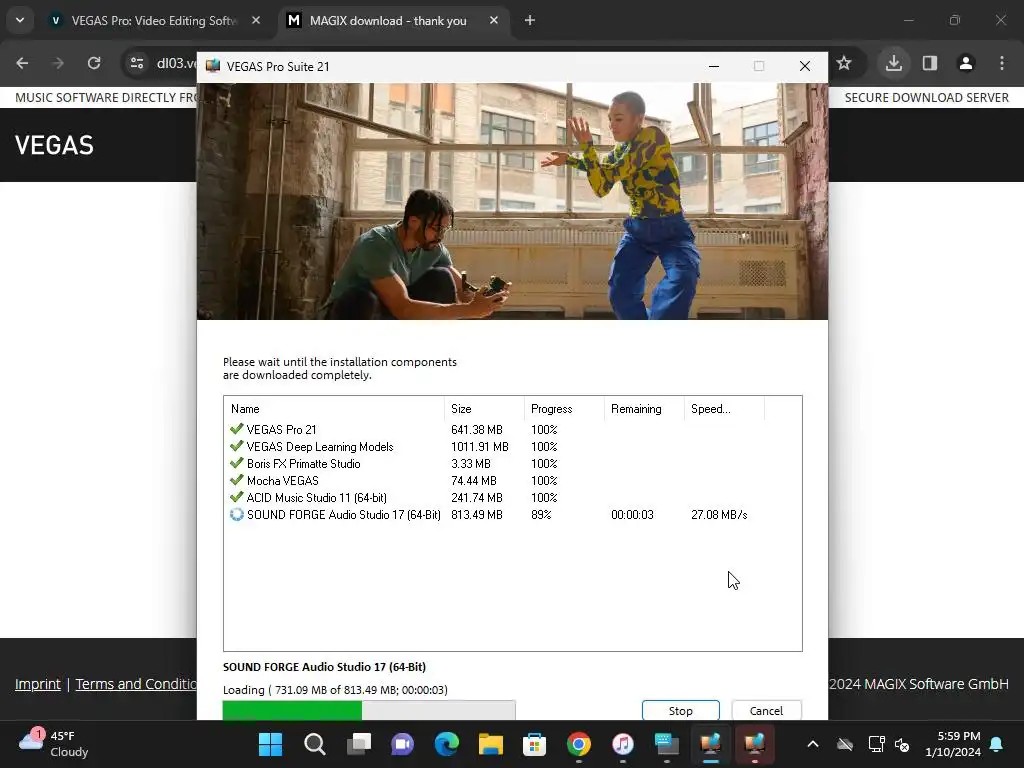This screenshot has width=1024, height=768.
Task: Click the Progress column header
Action: pyautogui.click(x=564, y=409)
